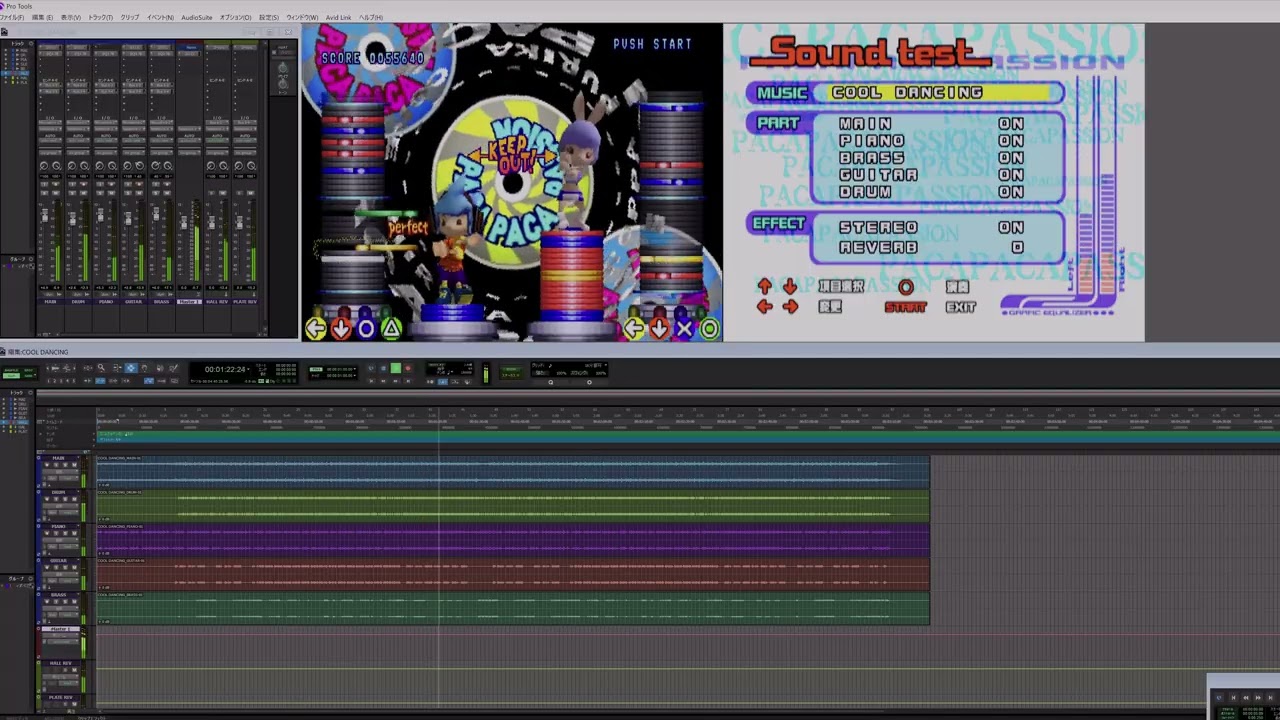Image resolution: width=1280 pixels, height=720 pixels.
Task: Solo the BRASS track in Edit window
Action: [x=65, y=602]
